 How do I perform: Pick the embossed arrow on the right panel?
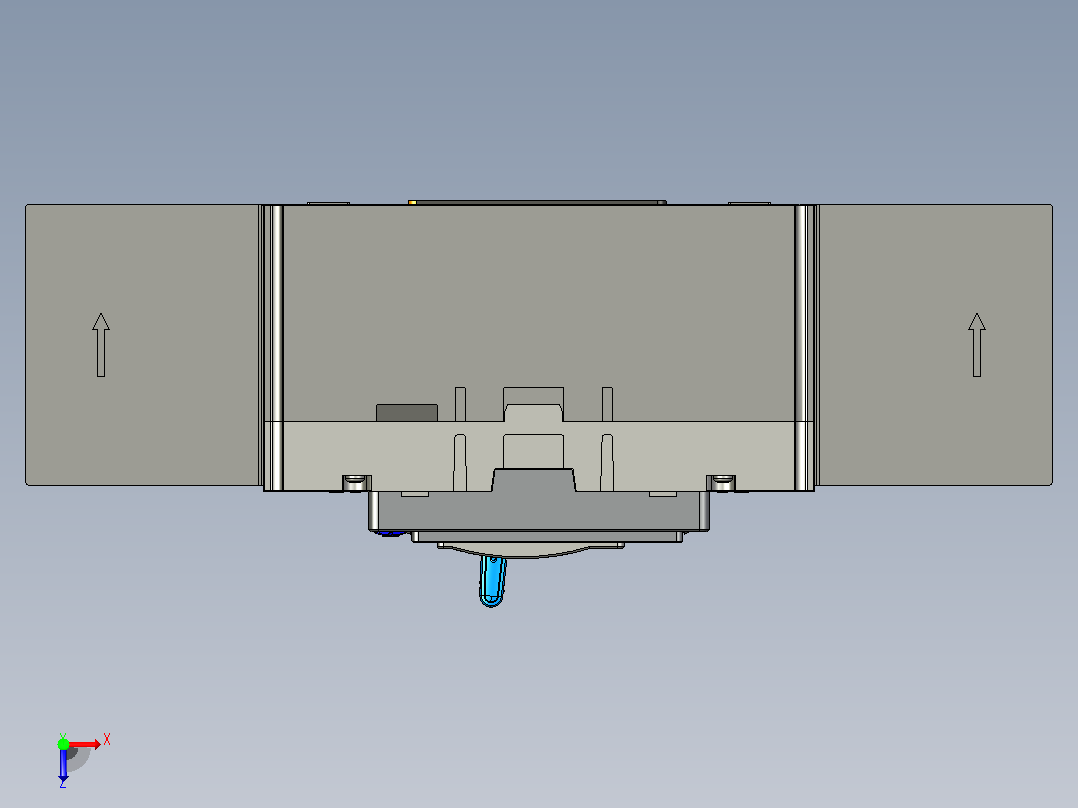pos(977,345)
